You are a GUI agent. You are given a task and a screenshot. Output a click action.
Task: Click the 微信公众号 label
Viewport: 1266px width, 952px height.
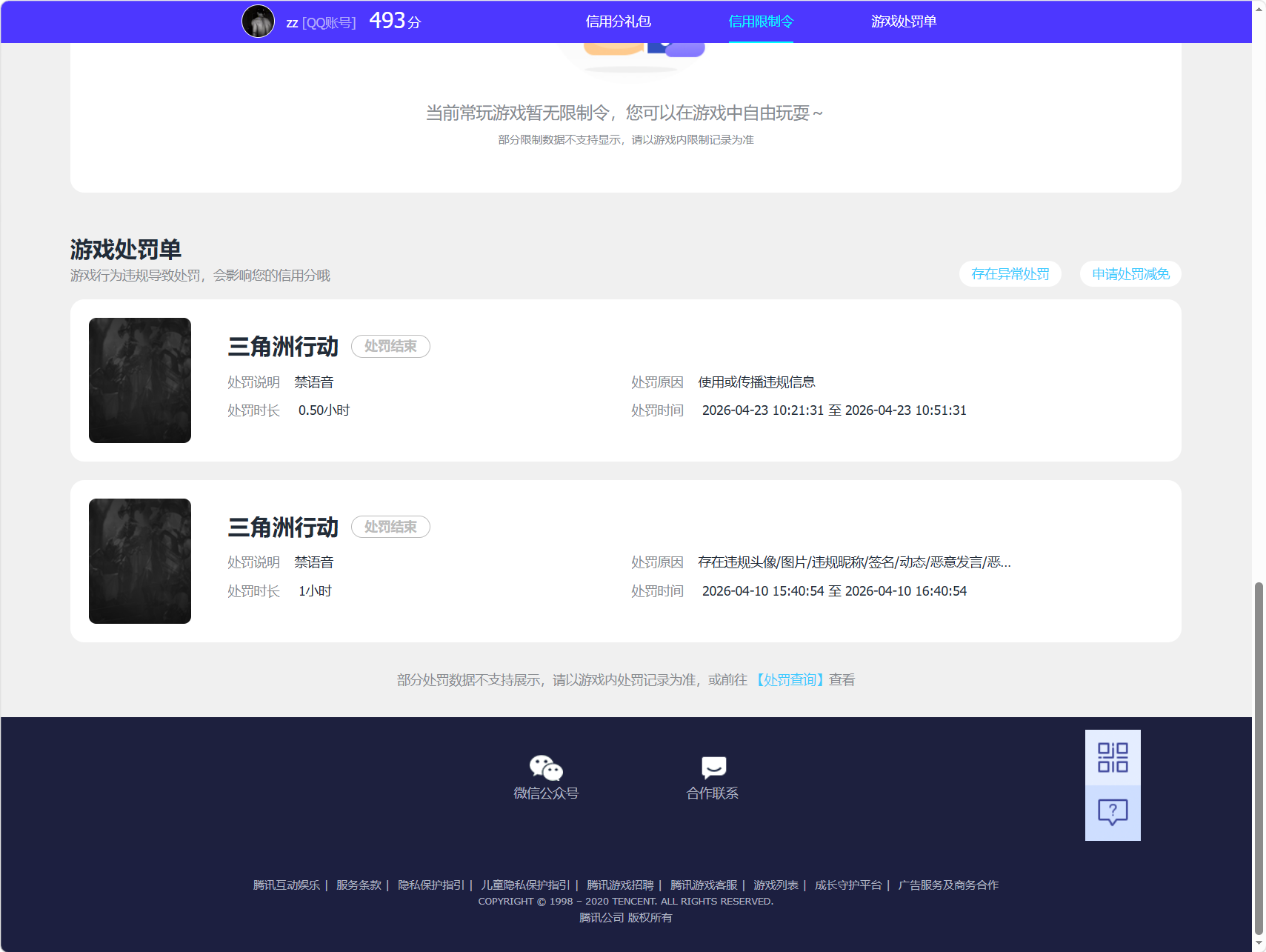point(546,793)
